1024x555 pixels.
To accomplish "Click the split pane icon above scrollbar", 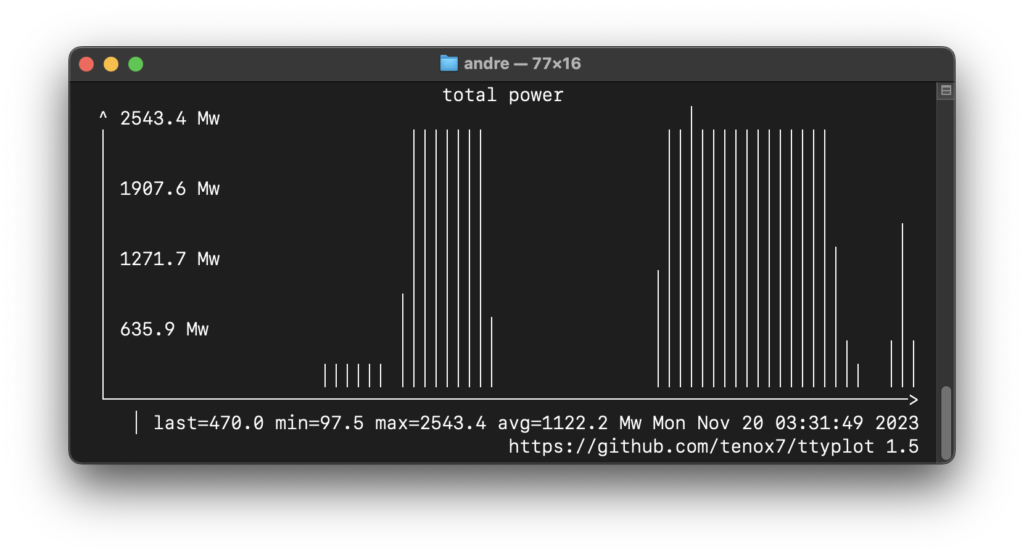I will click(945, 91).
